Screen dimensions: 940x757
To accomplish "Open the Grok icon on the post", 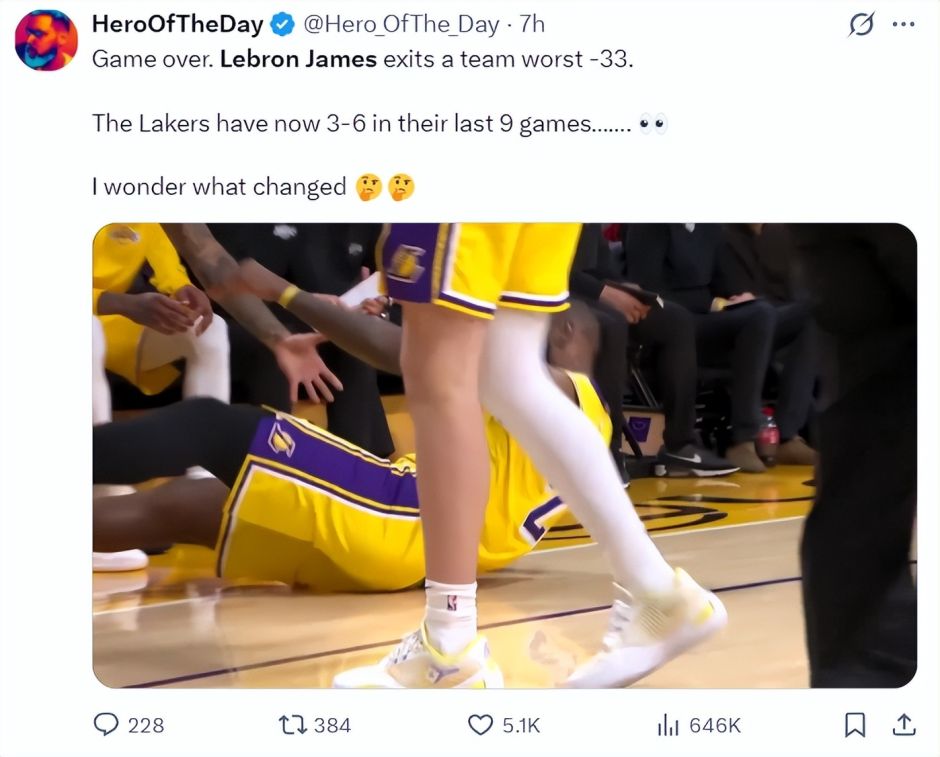I will [859, 25].
